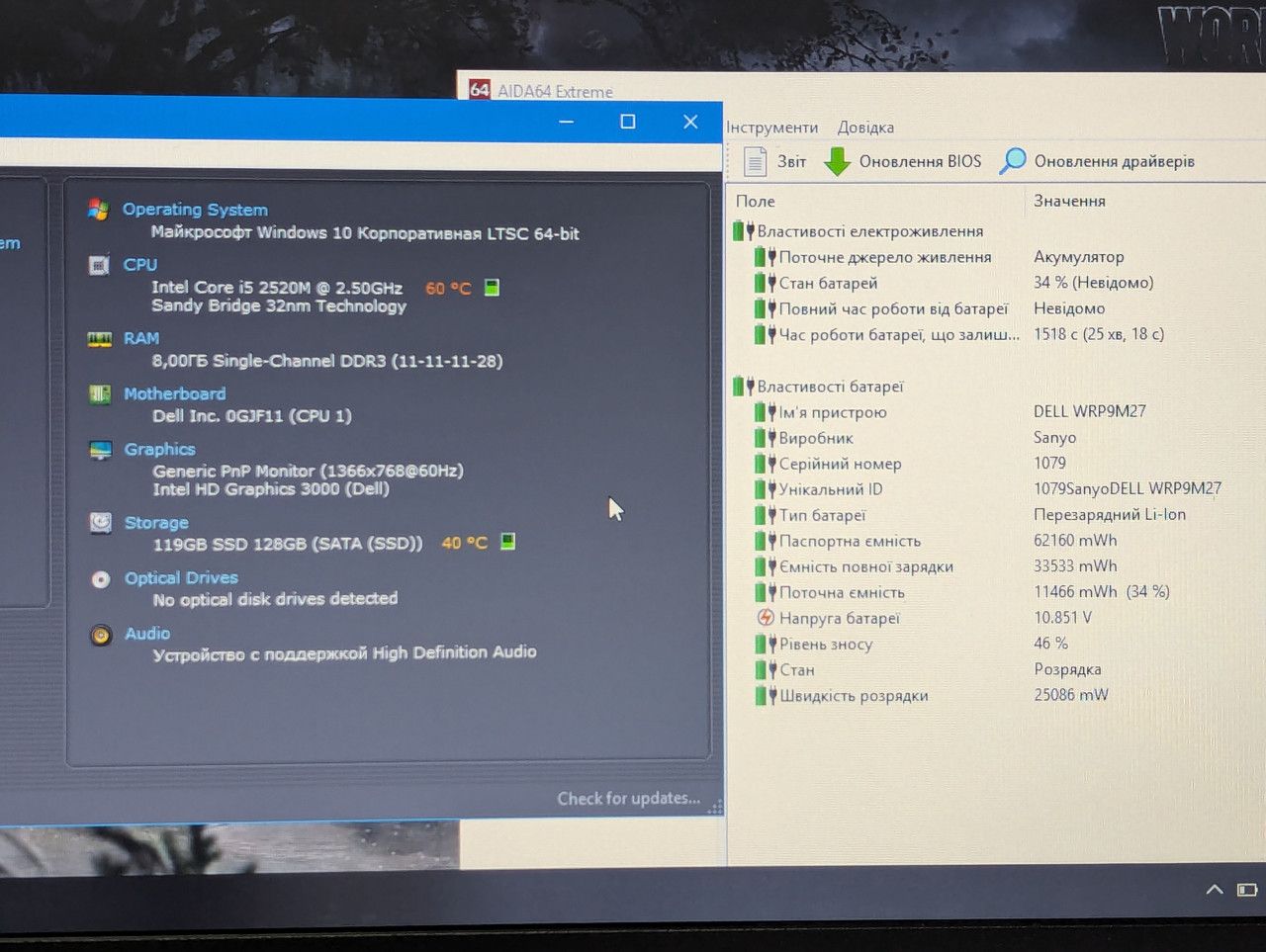The height and width of the screenshot is (952, 1266).
Task: Open the Operating System section link
Action: coord(195,210)
